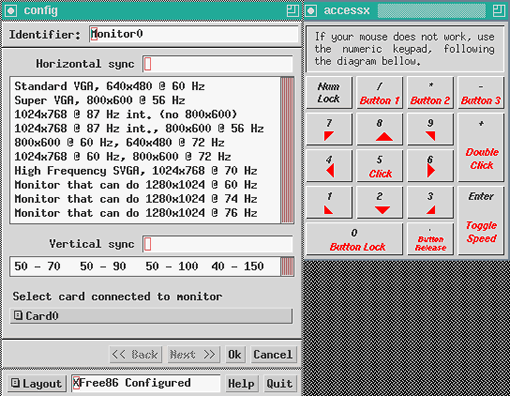
Task: Click the Quit button
Action: tap(279, 383)
